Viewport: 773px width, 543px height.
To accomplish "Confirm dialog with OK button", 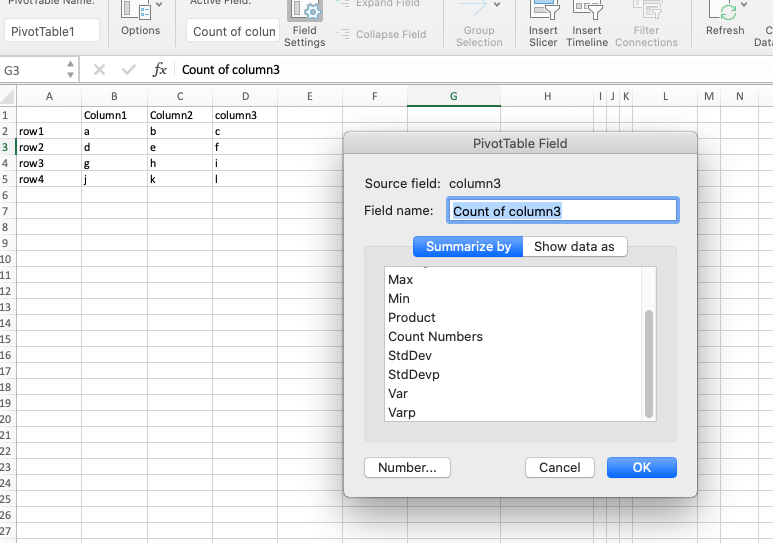I will tap(642, 468).
